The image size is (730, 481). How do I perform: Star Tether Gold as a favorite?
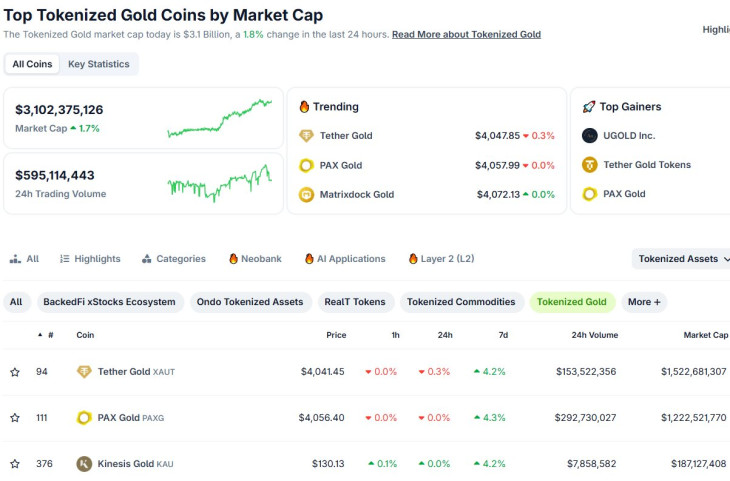(x=15, y=372)
